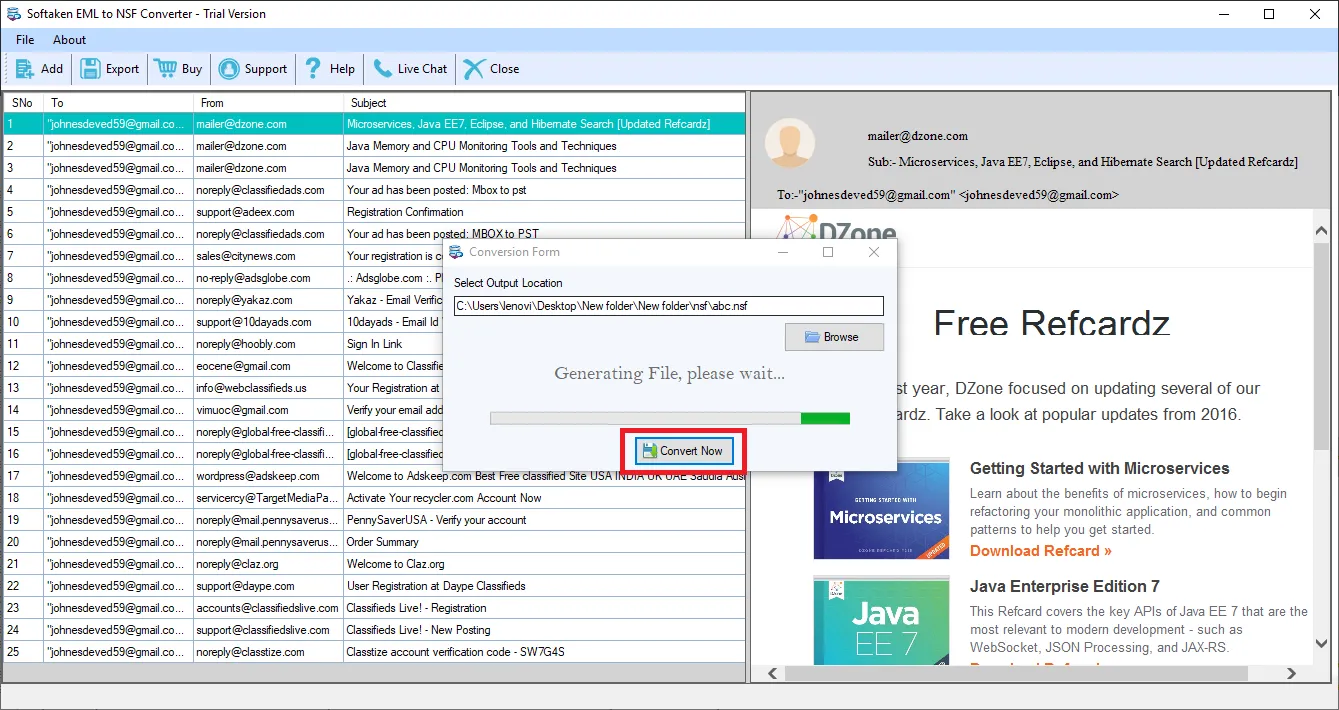Select email from support@10dayads.com
This screenshot has height=710, width=1339.
click(x=224, y=322)
